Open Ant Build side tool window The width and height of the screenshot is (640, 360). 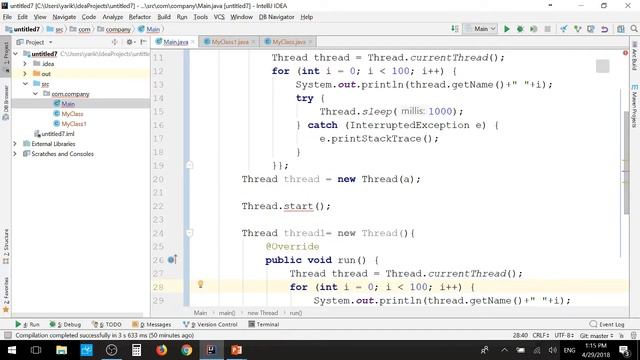[x=634, y=57]
